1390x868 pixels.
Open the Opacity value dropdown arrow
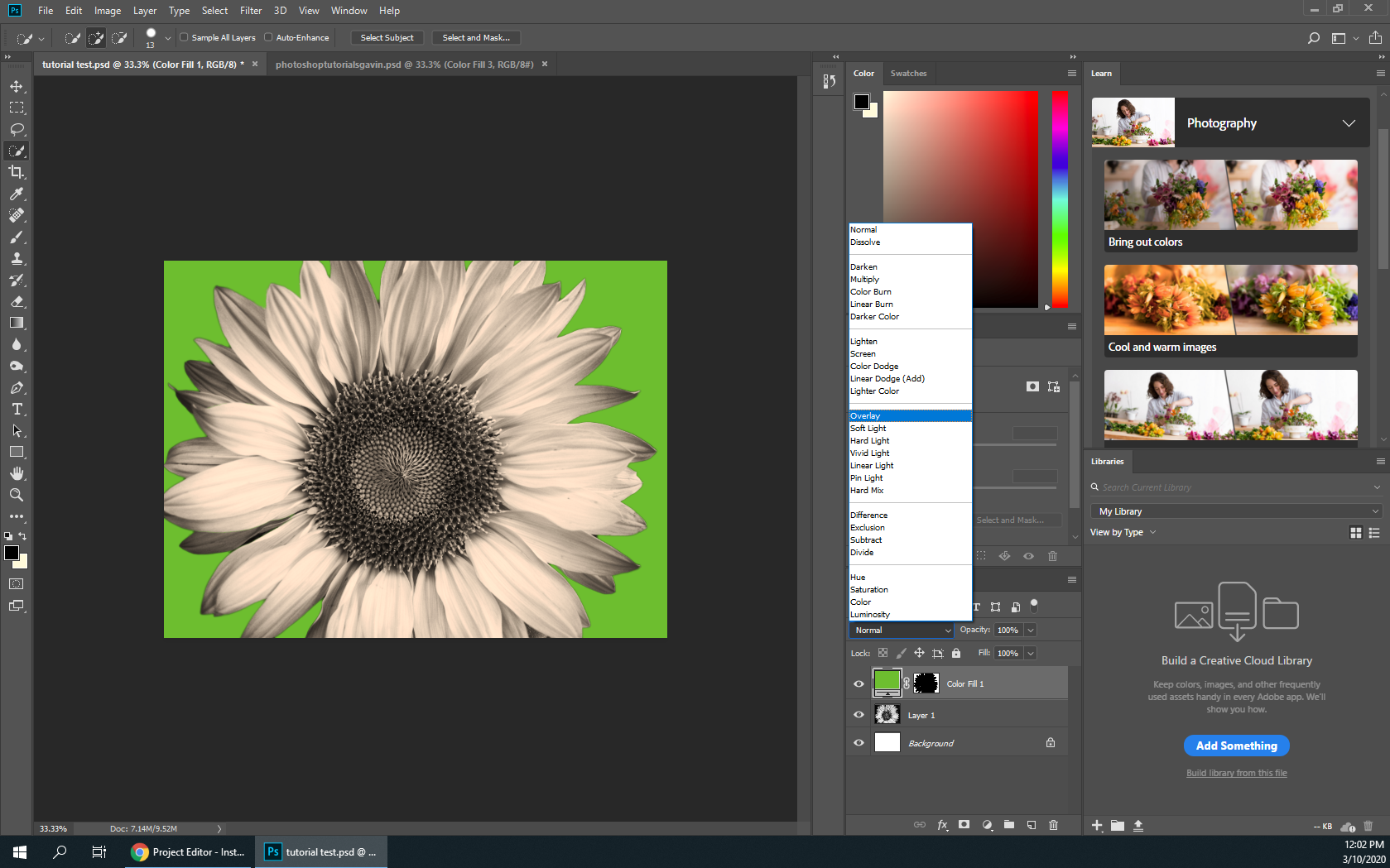(x=1031, y=631)
